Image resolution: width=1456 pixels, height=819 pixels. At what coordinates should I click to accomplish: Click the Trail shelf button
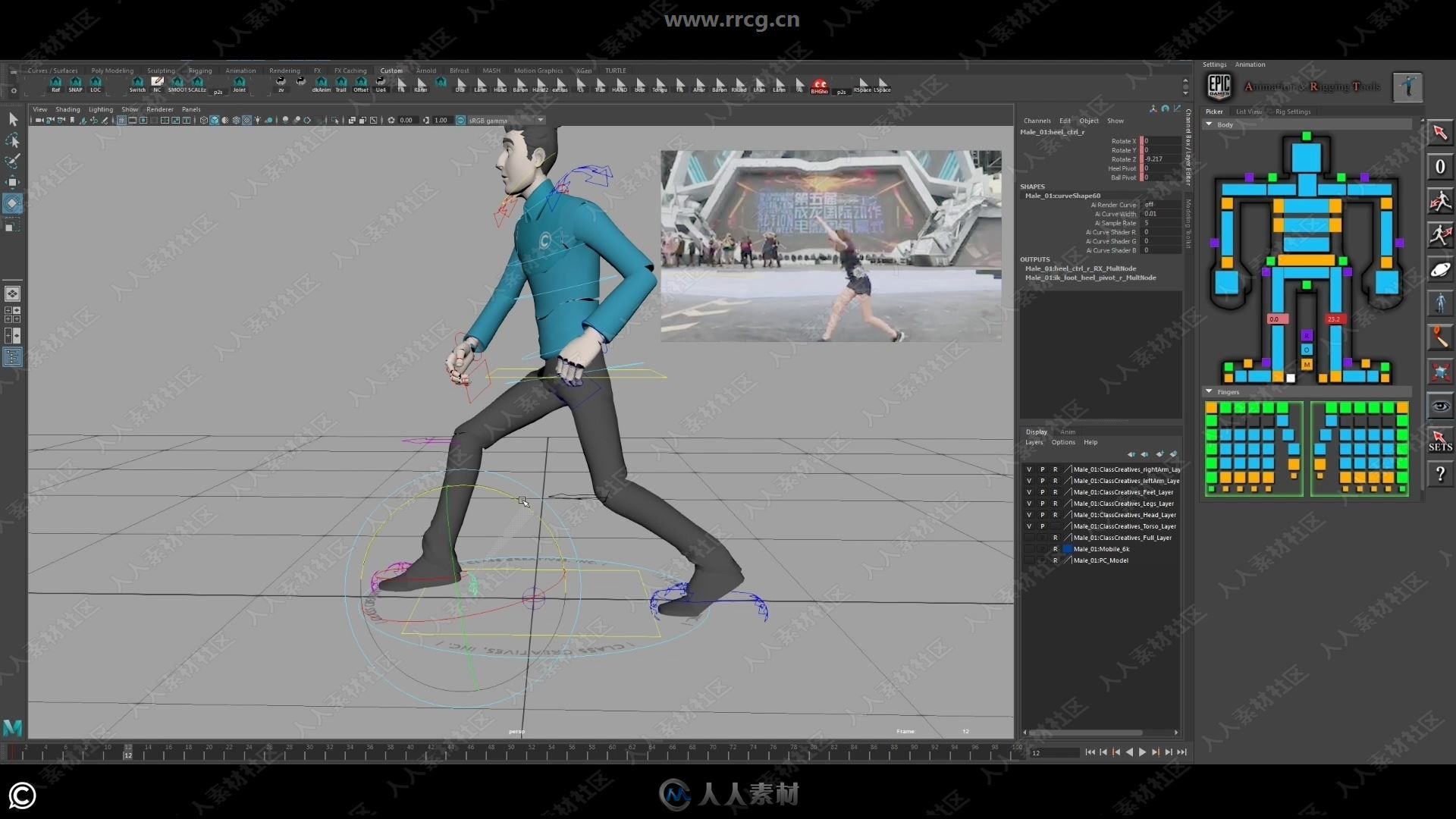tap(341, 84)
